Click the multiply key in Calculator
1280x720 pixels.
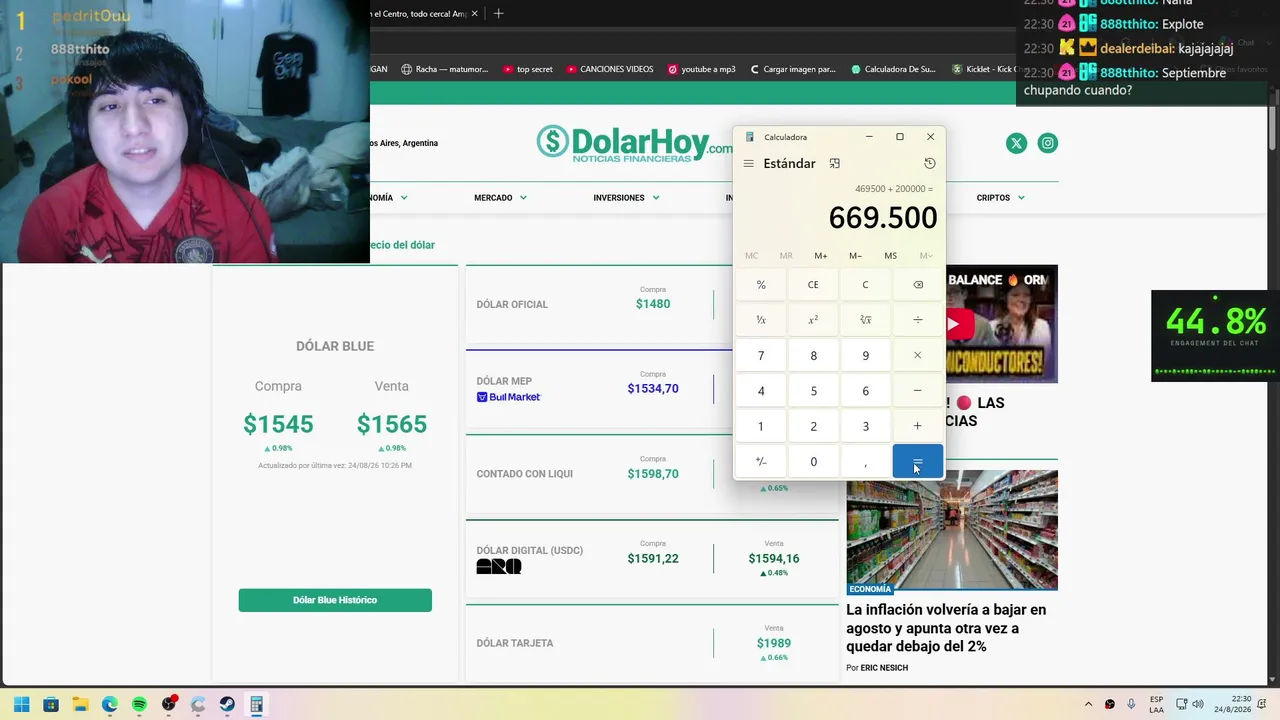[x=918, y=355]
